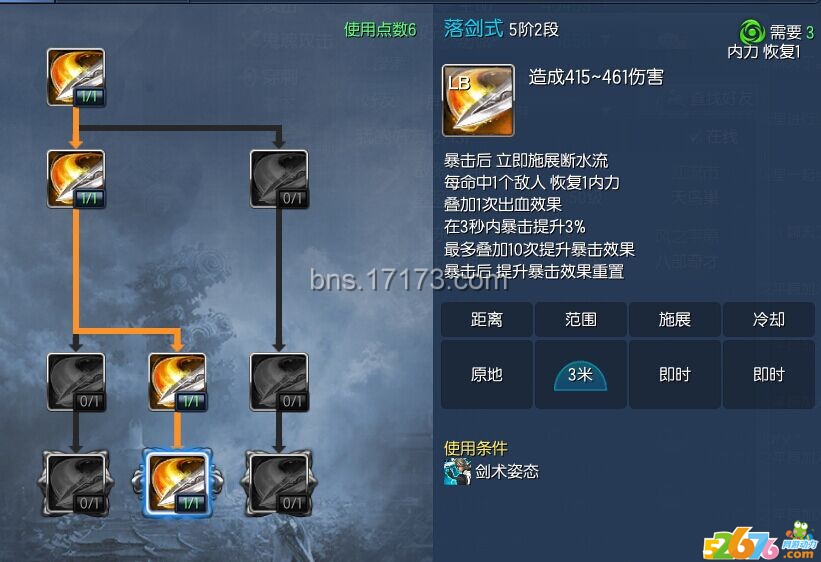821x562 pixels.
Task: Click the 距离 column header
Action: pyautogui.click(x=486, y=319)
